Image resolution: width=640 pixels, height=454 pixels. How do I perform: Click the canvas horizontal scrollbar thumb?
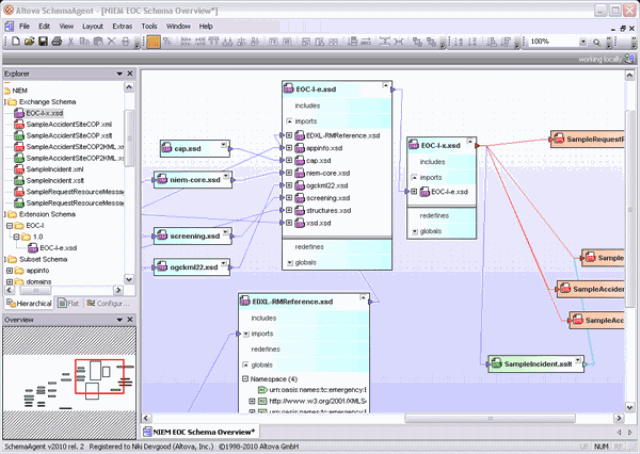[x=490, y=418]
